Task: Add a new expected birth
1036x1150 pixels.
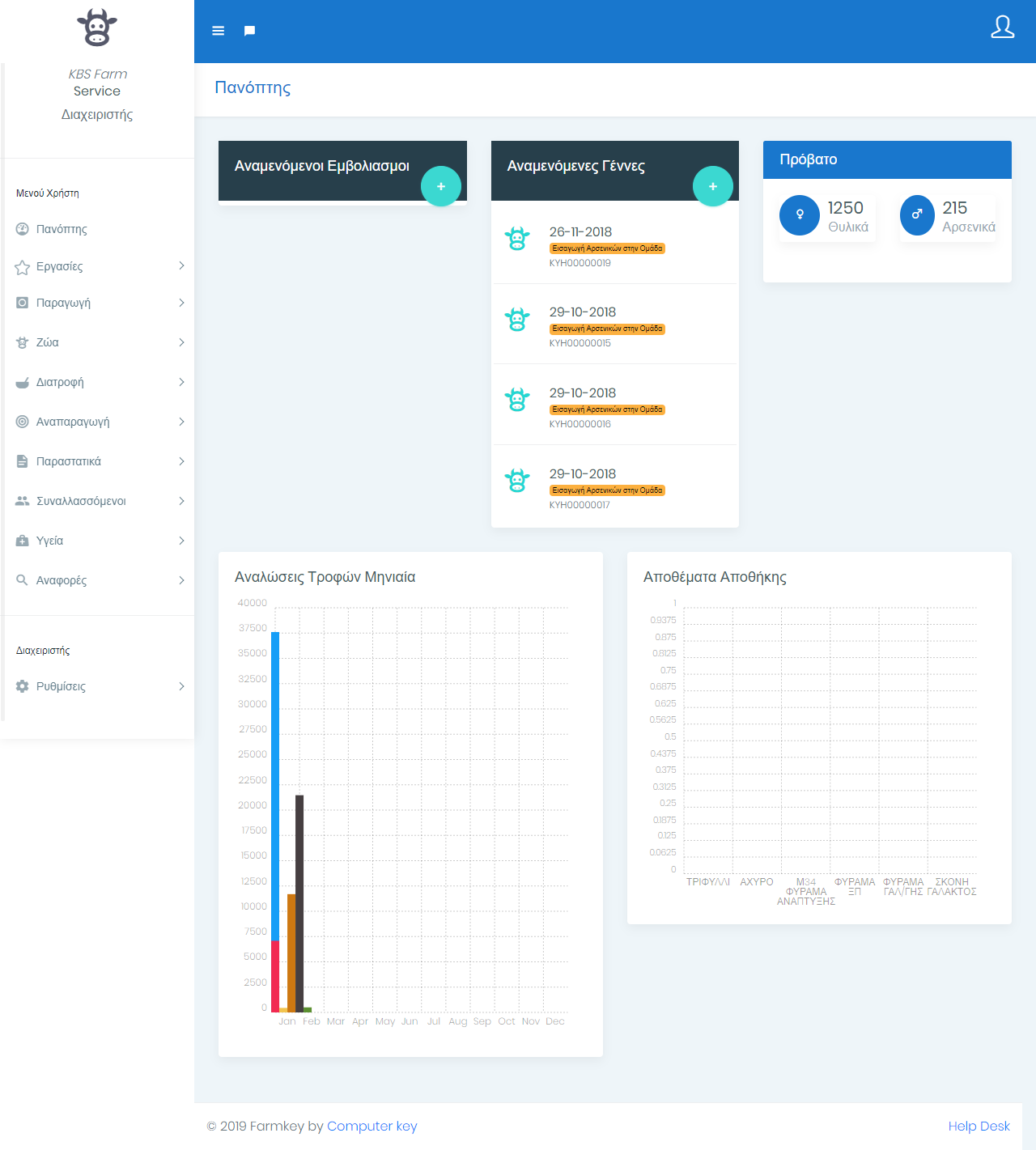Action: 713,186
